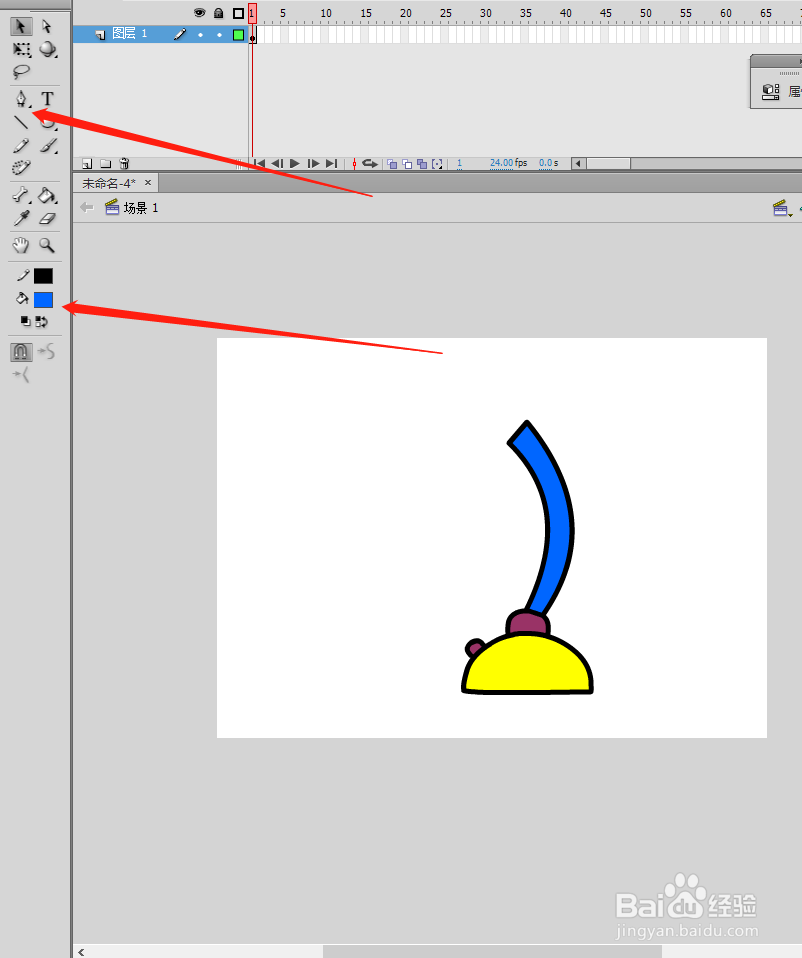Delete the selected layer via trash icon
The height and width of the screenshot is (958, 802).
click(124, 163)
